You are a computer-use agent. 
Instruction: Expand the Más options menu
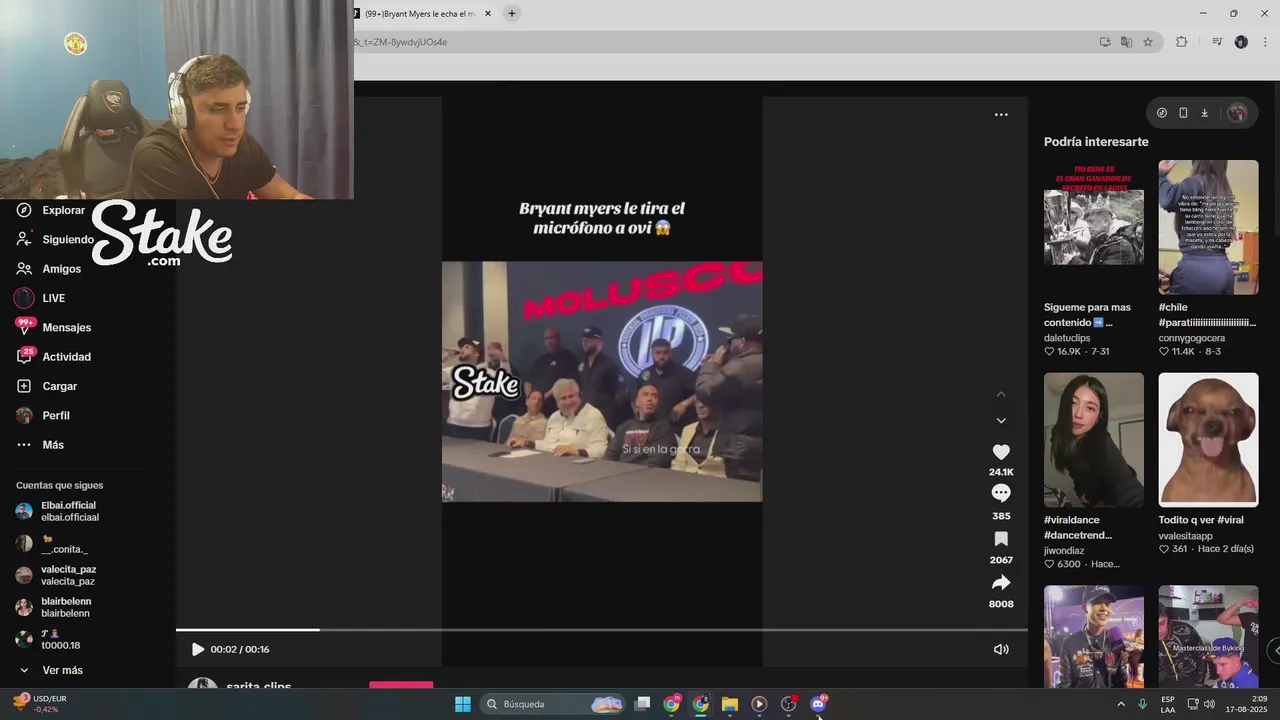pyautogui.click(x=52, y=445)
